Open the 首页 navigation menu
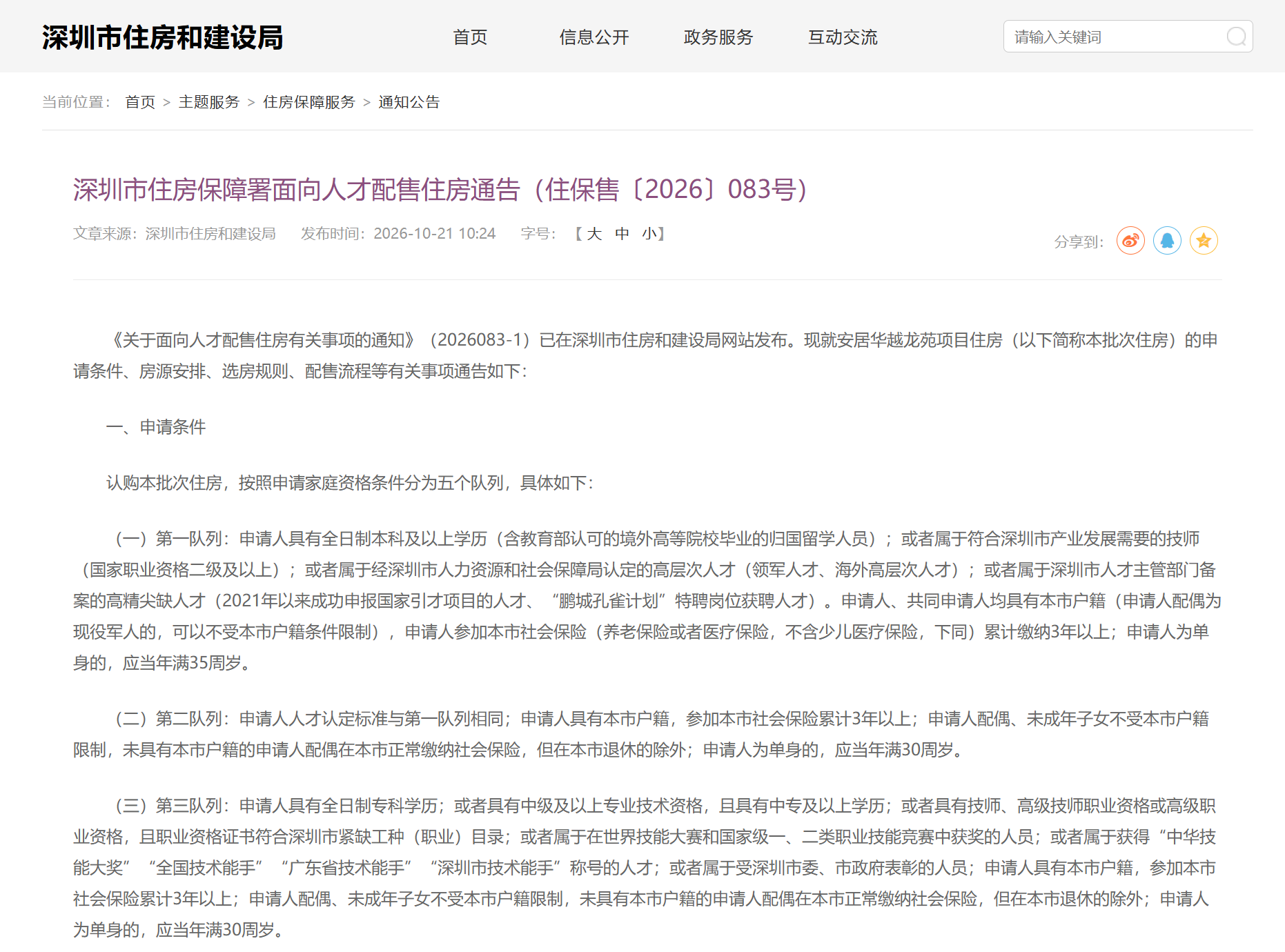This screenshot has height=952, width=1285. pos(470,37)
